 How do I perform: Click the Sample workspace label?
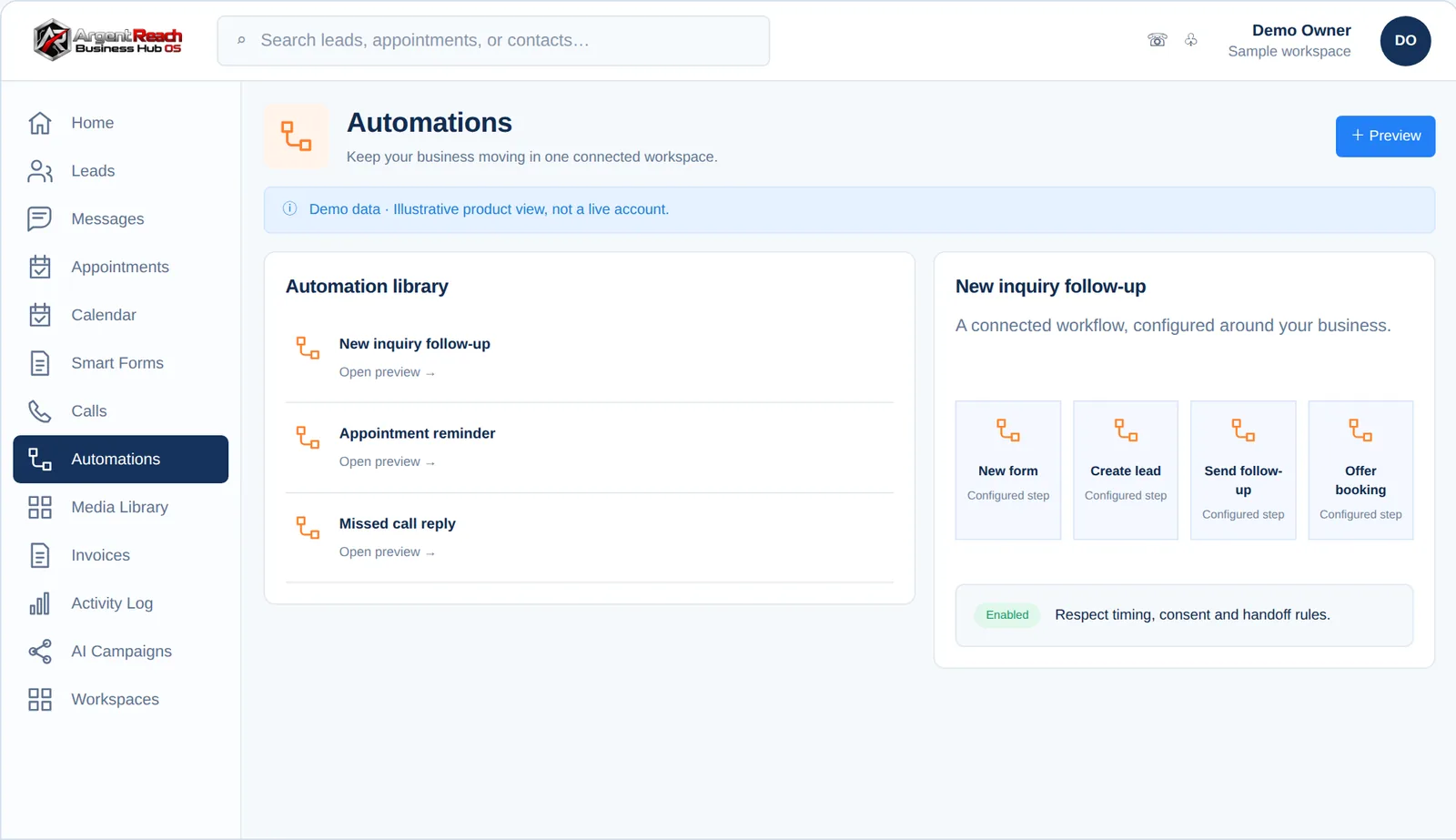(1289, 51)
